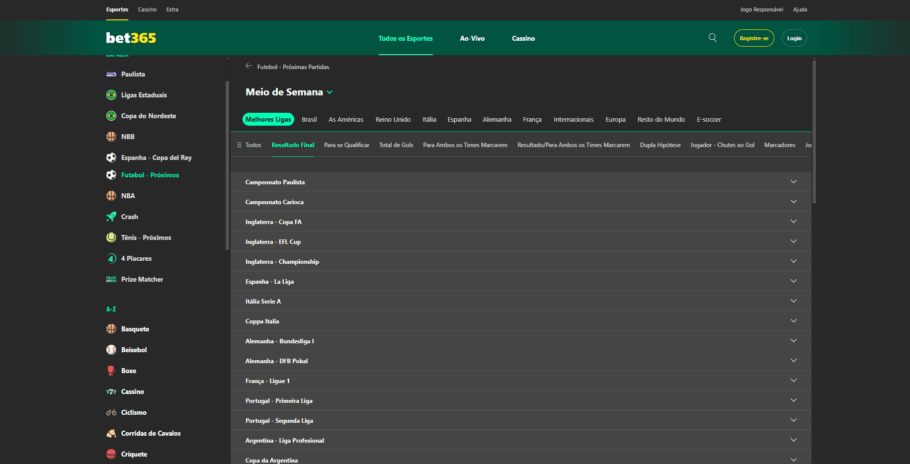The width and height of the screenshot is (910, 464).
Task: Select the Crash rocket icon
Action: click(x=111, y=217)
